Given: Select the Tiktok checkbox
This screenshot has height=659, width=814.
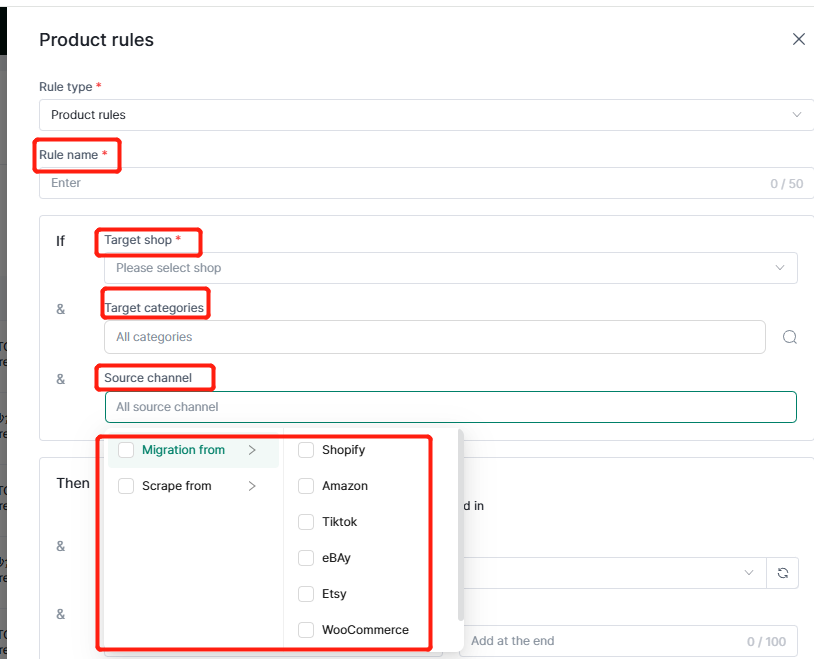Looking at the screenshot, I should point(306,522).
